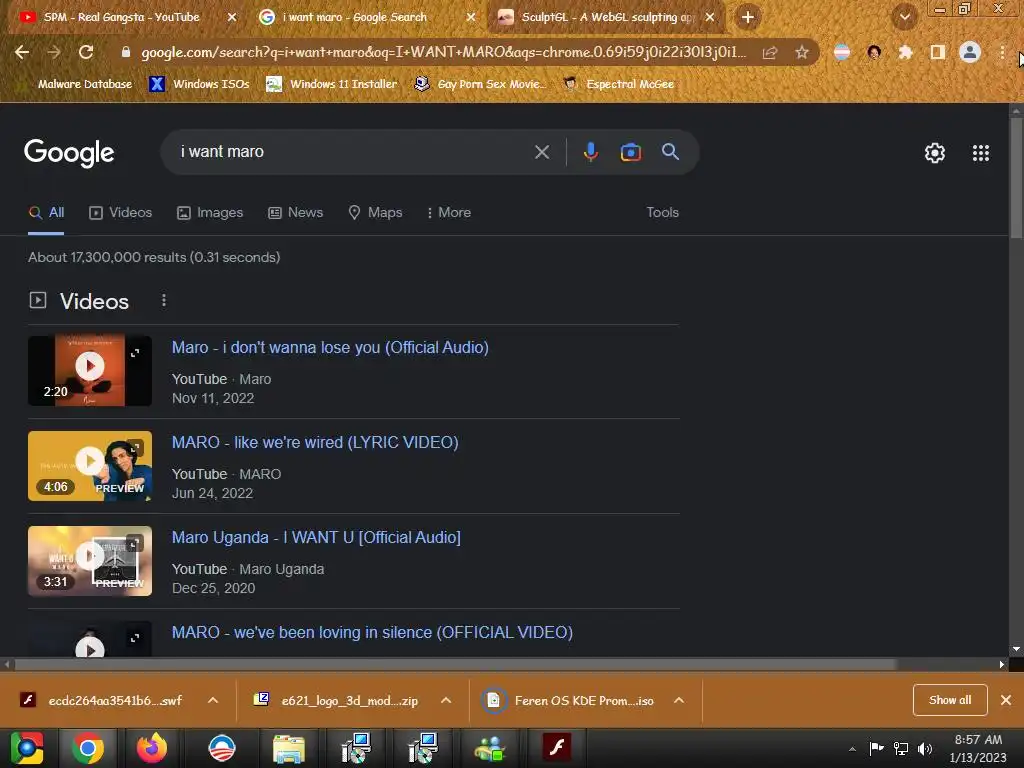
Task: Clear the search box with X icon
Action: point(542,152)
